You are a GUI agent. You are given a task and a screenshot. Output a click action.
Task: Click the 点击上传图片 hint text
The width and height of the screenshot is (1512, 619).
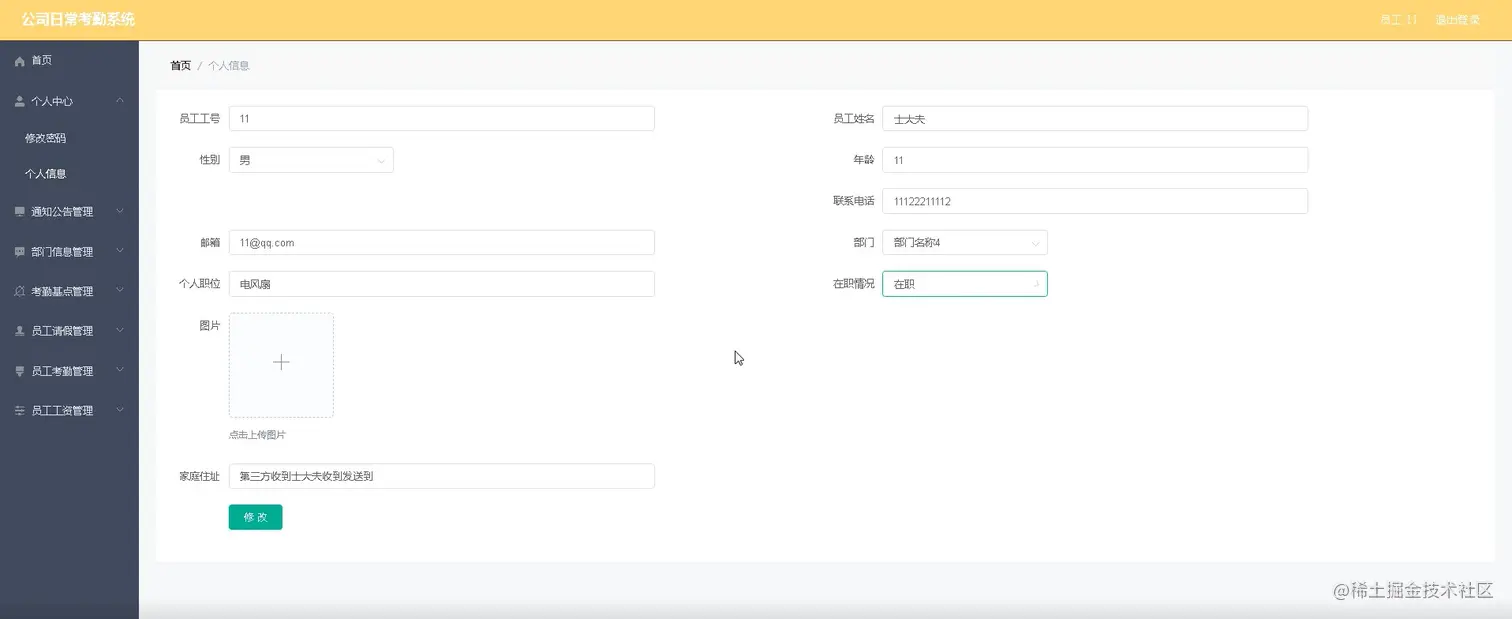(x=257, y=435)
